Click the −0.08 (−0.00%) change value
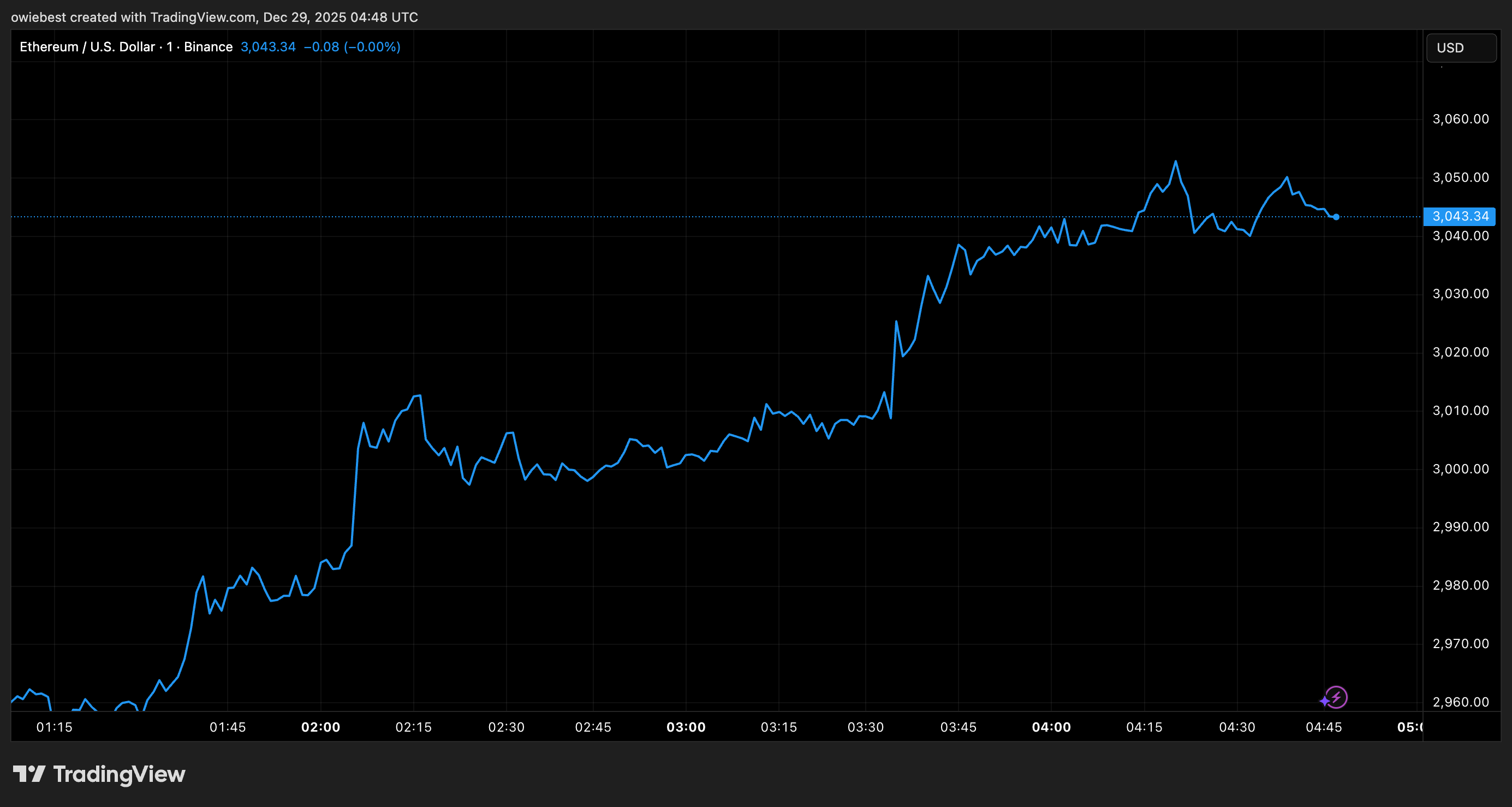 351,46
